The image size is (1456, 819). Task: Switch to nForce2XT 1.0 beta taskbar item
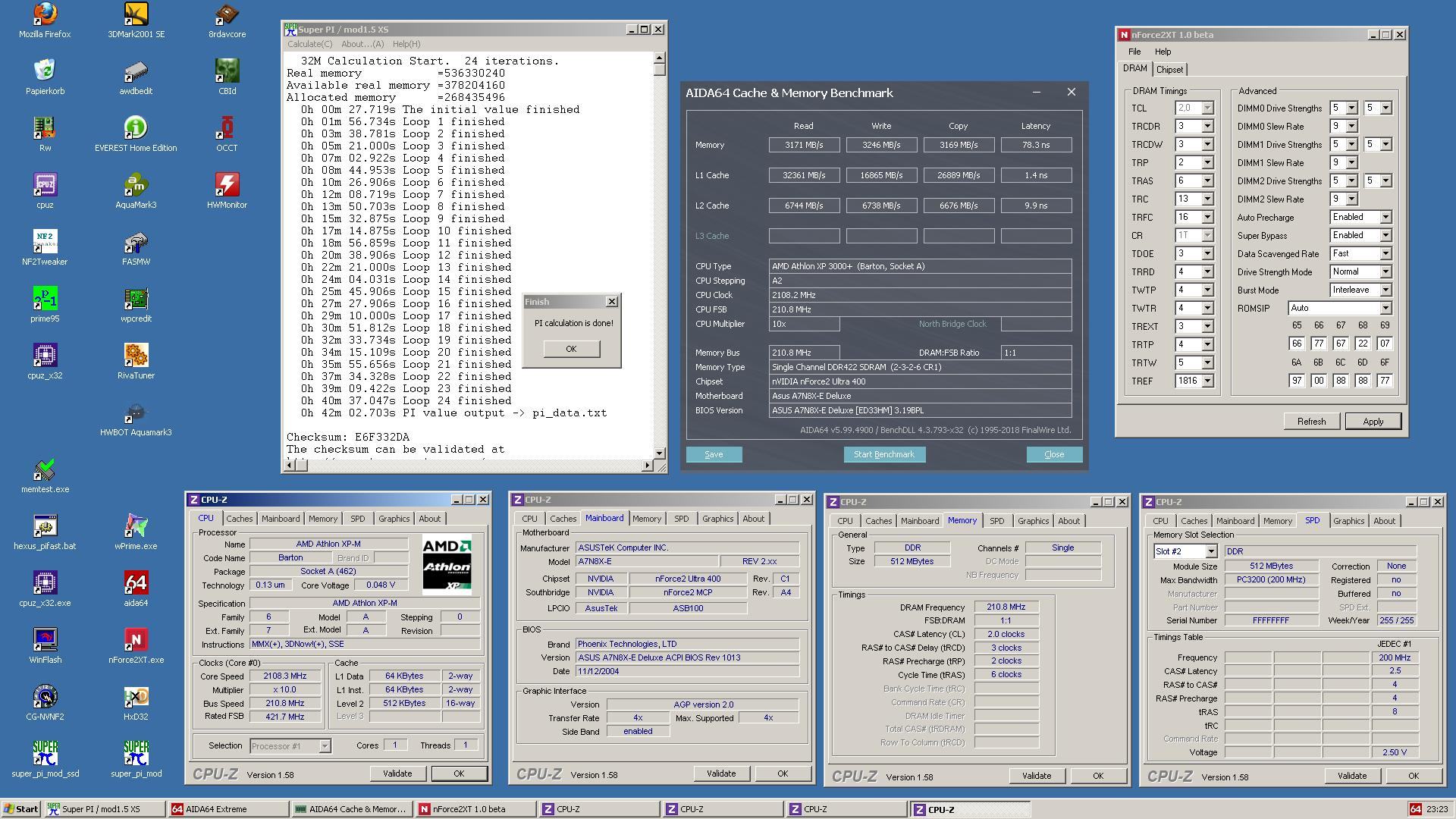coord(475,809)
